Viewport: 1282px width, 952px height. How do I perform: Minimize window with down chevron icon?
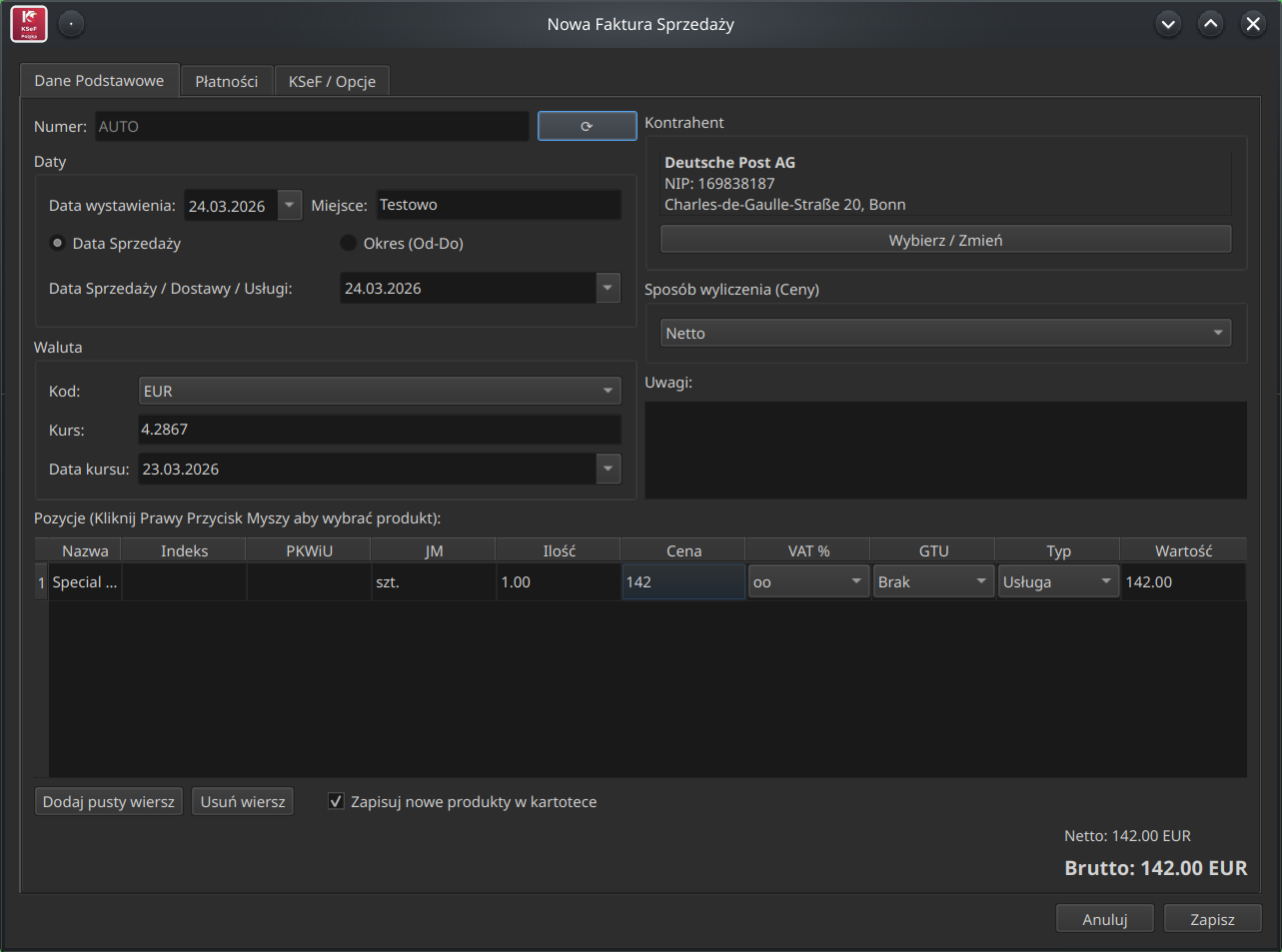1168,24
